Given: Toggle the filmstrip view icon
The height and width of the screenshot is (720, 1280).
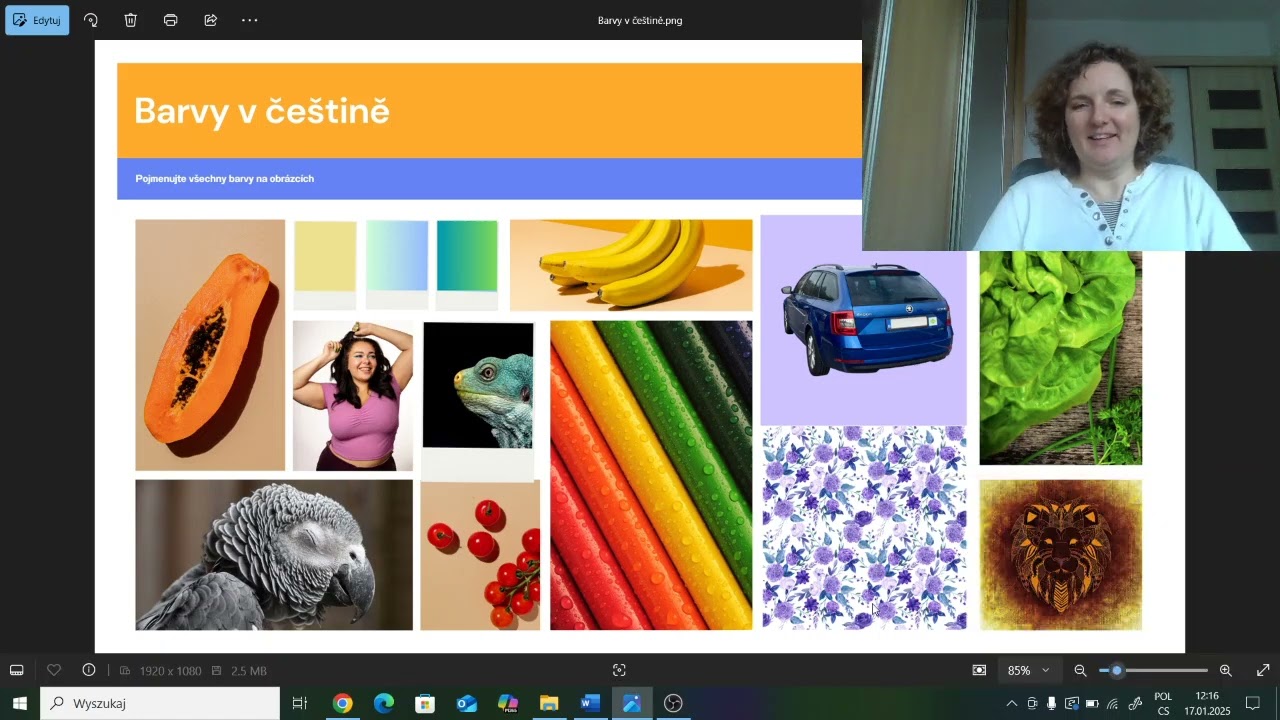Looking at the screenshot, I should click(x=17, y=670).
